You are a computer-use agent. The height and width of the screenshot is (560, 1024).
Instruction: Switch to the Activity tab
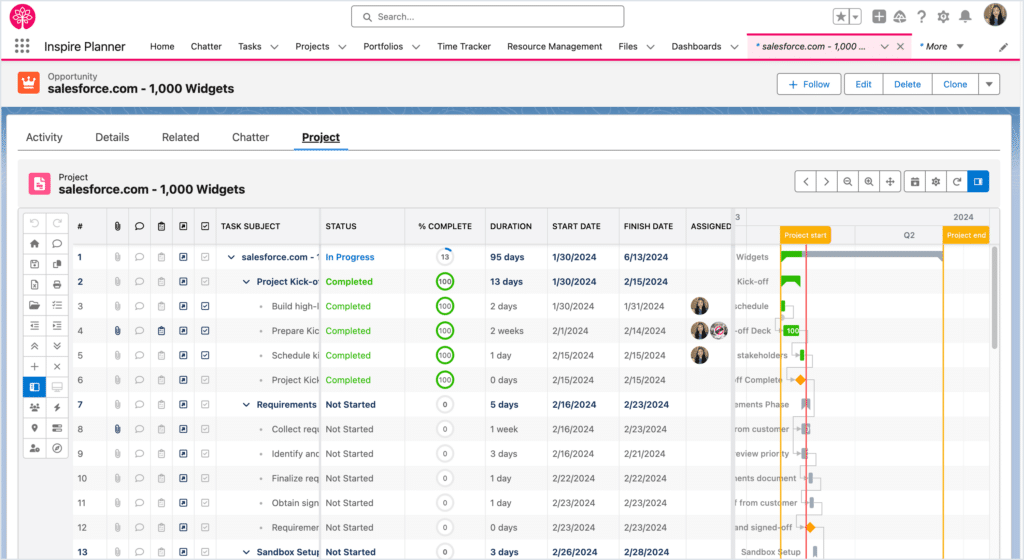[x=44, y=137]
